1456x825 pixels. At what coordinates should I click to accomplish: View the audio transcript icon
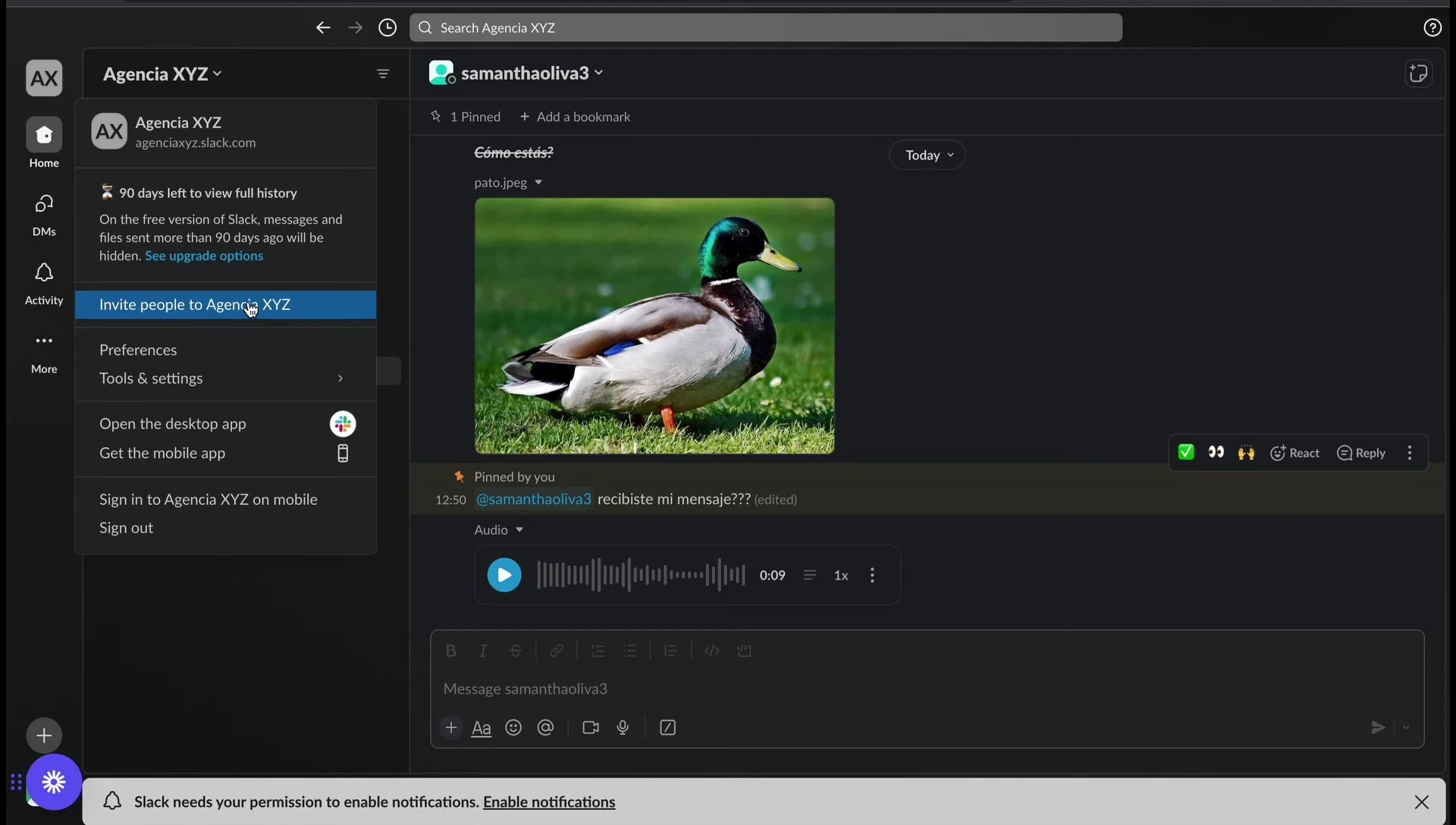pyautogui.click(x=809, y=575)
